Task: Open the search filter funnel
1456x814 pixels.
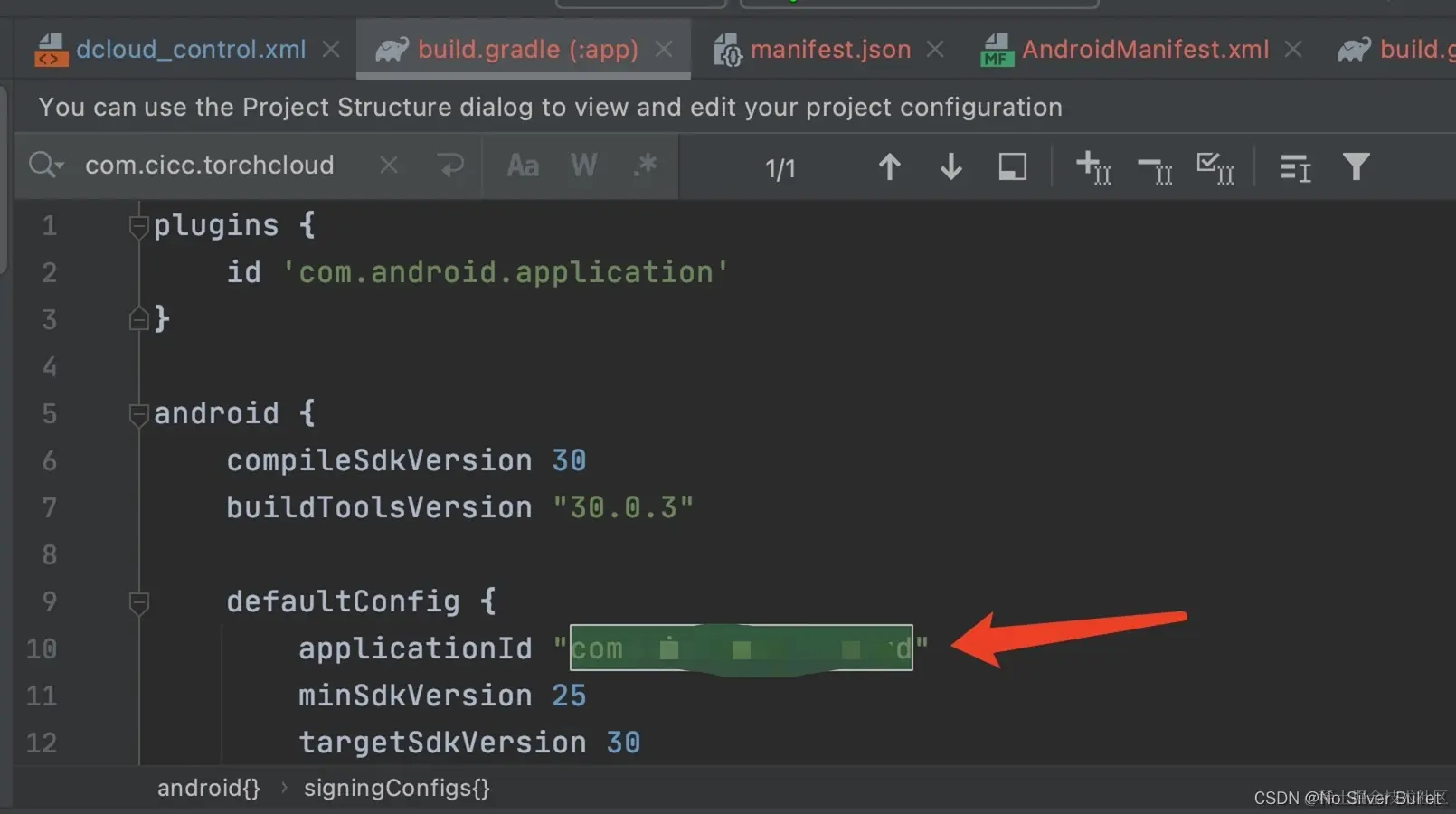Action: (1356, 166)
